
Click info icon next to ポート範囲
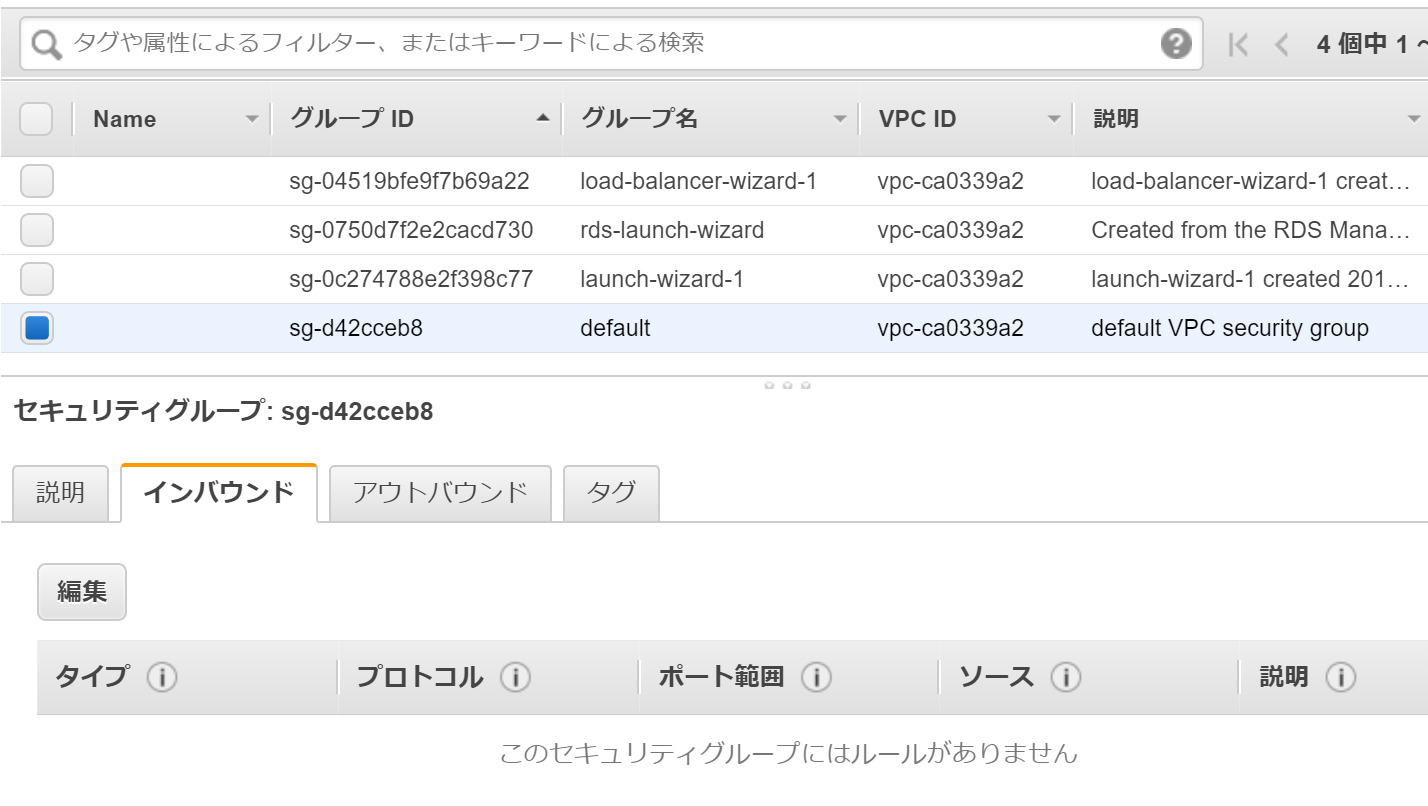coord(816,677)
